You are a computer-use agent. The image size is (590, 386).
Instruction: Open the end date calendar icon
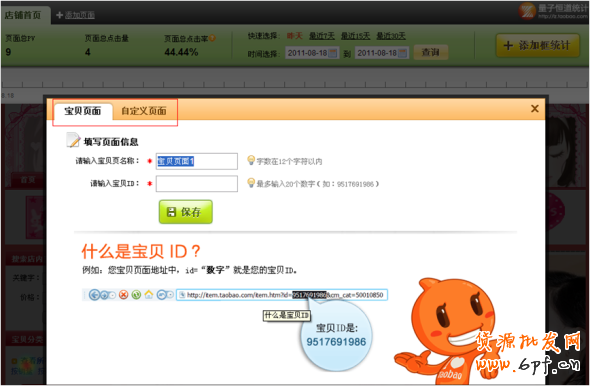pyautogui.click(x=402, y=53)
